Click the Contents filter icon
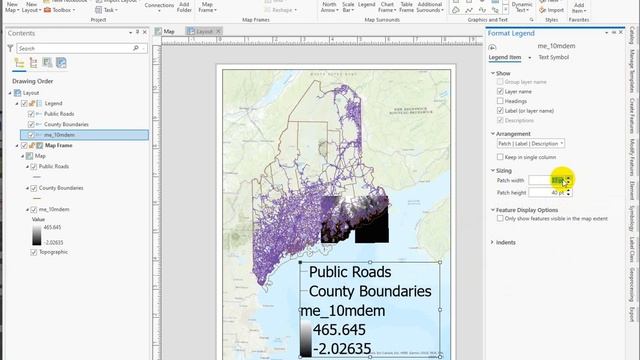This screenshot has height=360, width=640. 11,49
